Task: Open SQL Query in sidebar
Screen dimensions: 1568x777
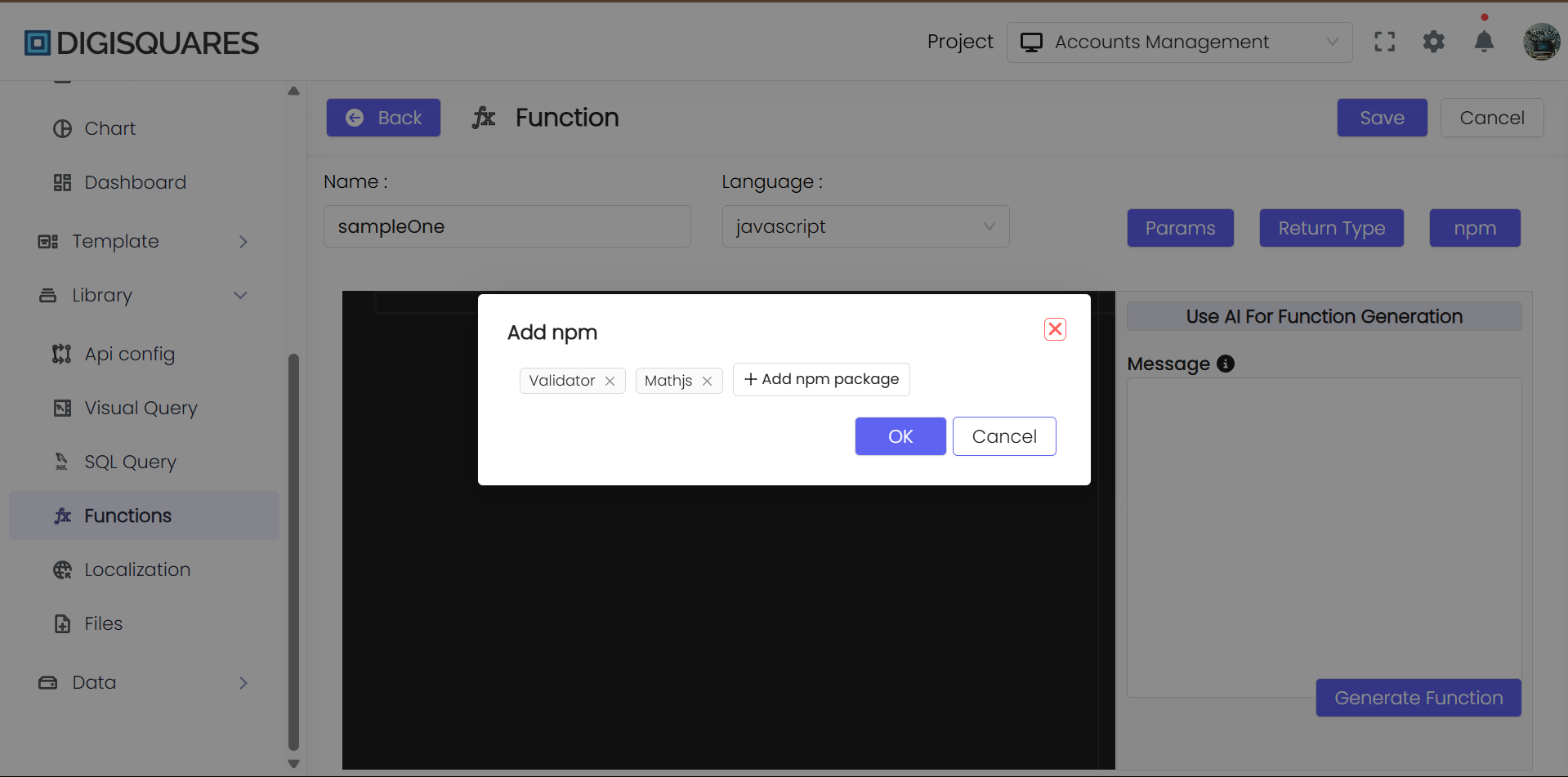Action: 131,462
